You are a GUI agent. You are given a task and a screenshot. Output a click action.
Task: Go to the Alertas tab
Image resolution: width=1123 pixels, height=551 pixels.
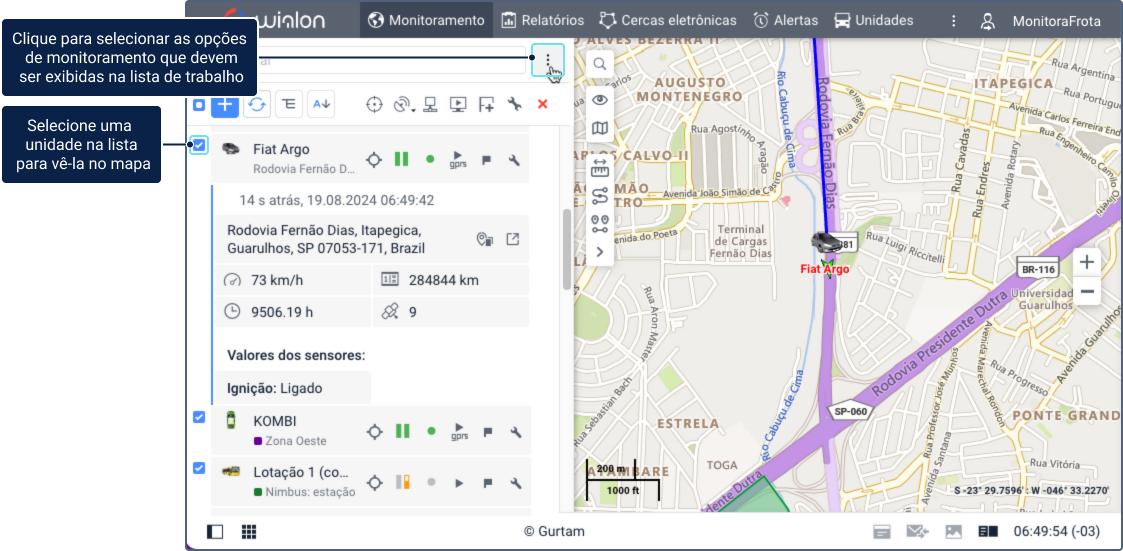click(786, 20)
